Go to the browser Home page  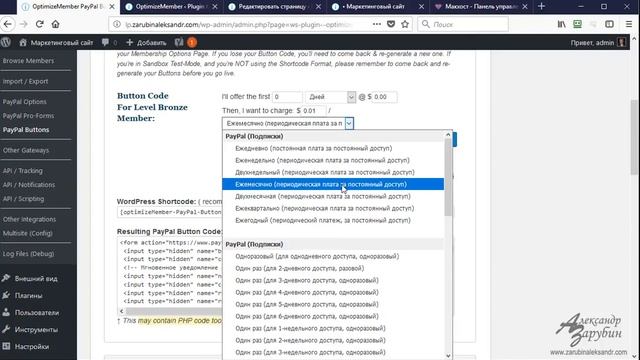[56, 24]
